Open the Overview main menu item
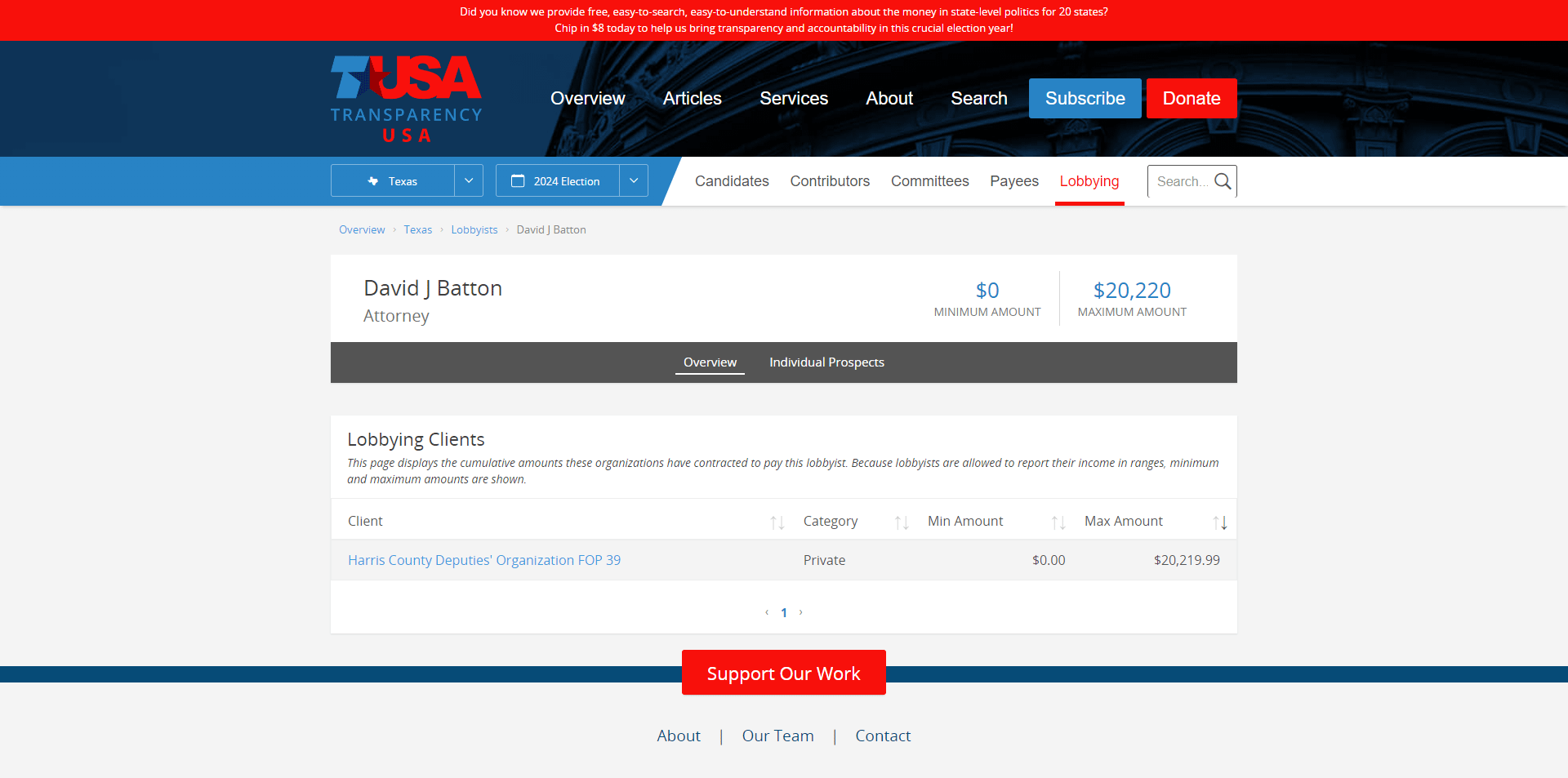Screen dimensions: 1568x778 [x=588, y=99]
